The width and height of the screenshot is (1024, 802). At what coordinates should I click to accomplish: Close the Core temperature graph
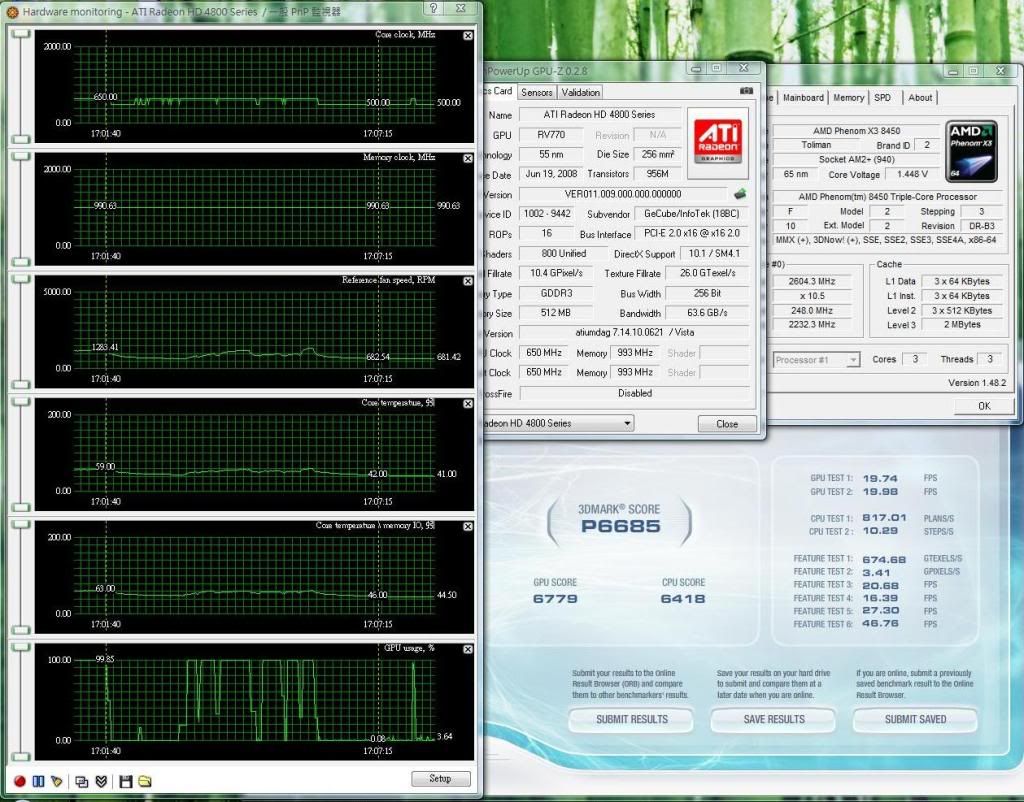pyautogui.click(x=468, y=404)
